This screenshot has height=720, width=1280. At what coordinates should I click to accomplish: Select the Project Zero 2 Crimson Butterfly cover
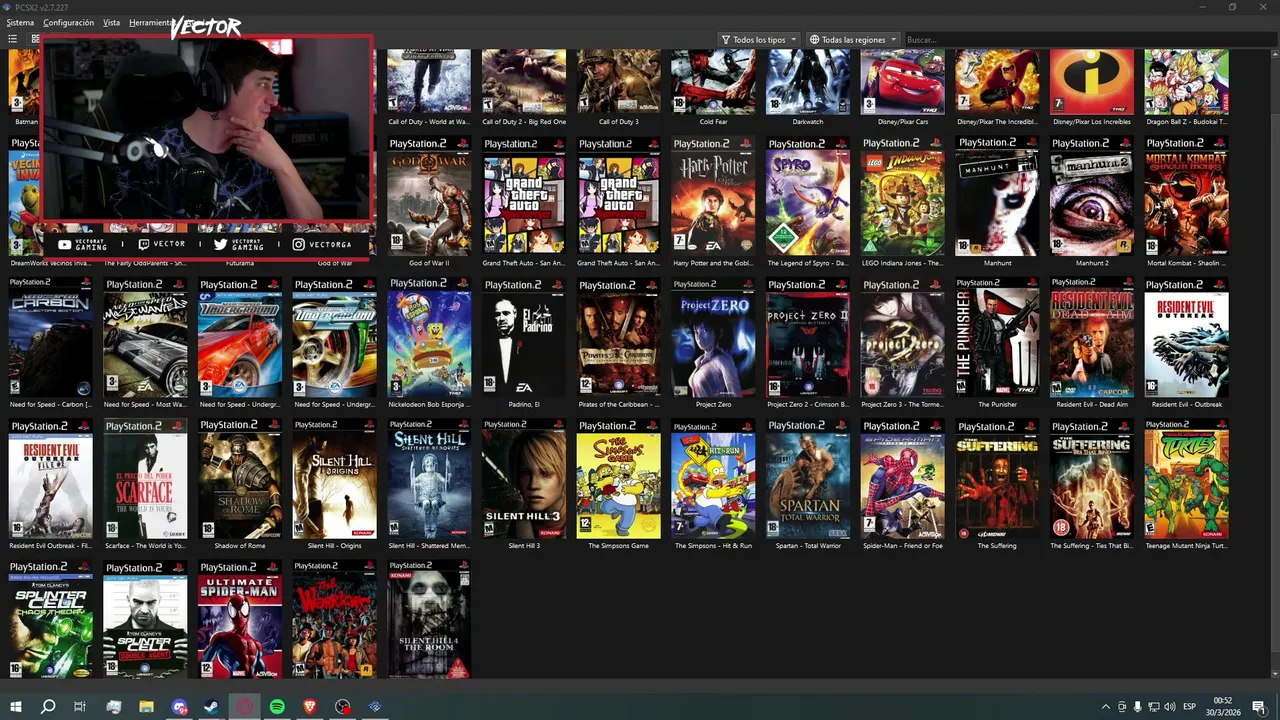coord(808,337)
